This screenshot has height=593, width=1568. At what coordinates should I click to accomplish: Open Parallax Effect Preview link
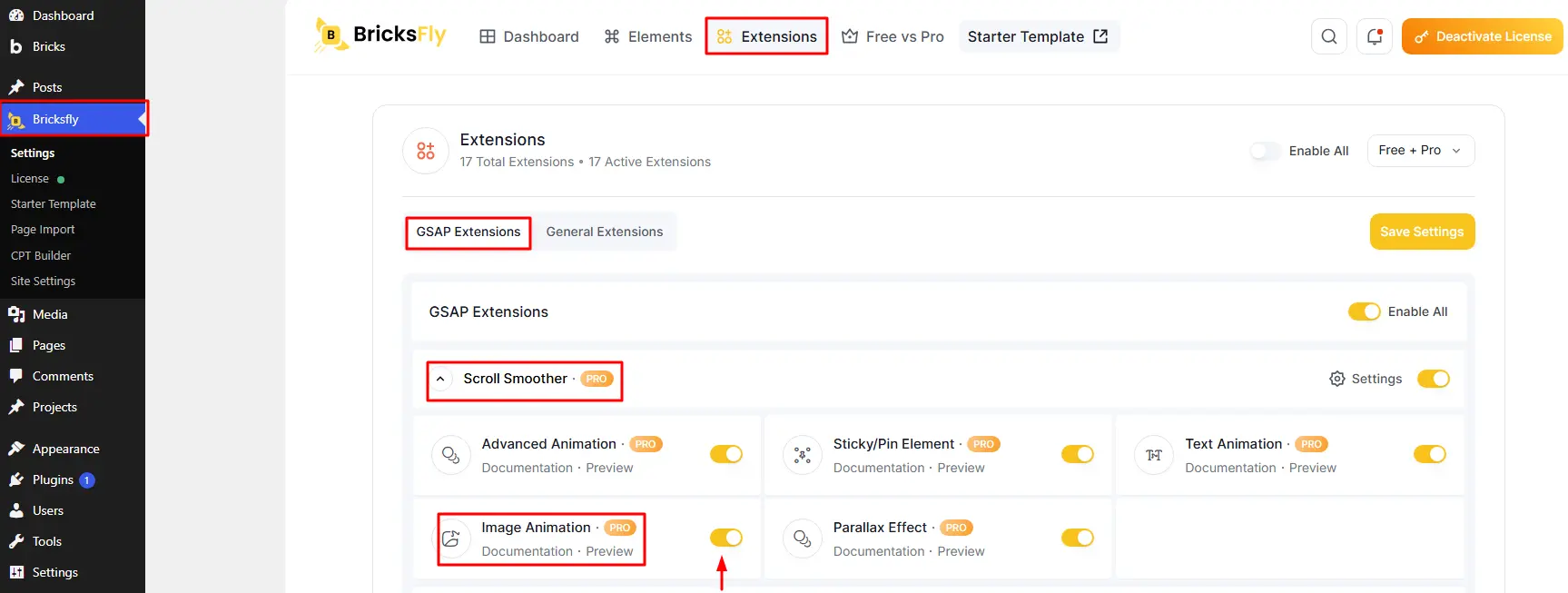click(961, 551)
